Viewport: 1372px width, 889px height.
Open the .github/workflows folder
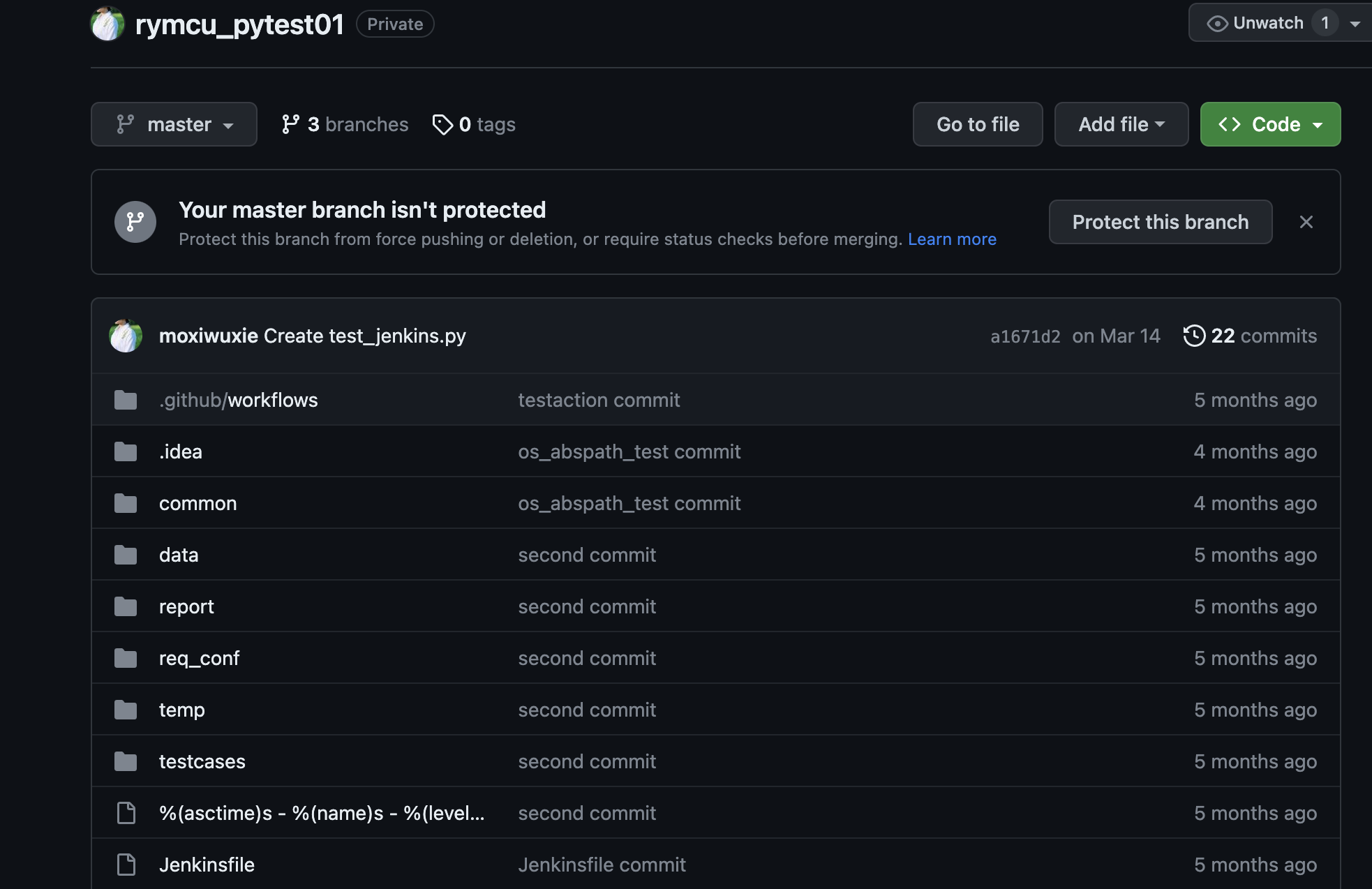point(239,400)
